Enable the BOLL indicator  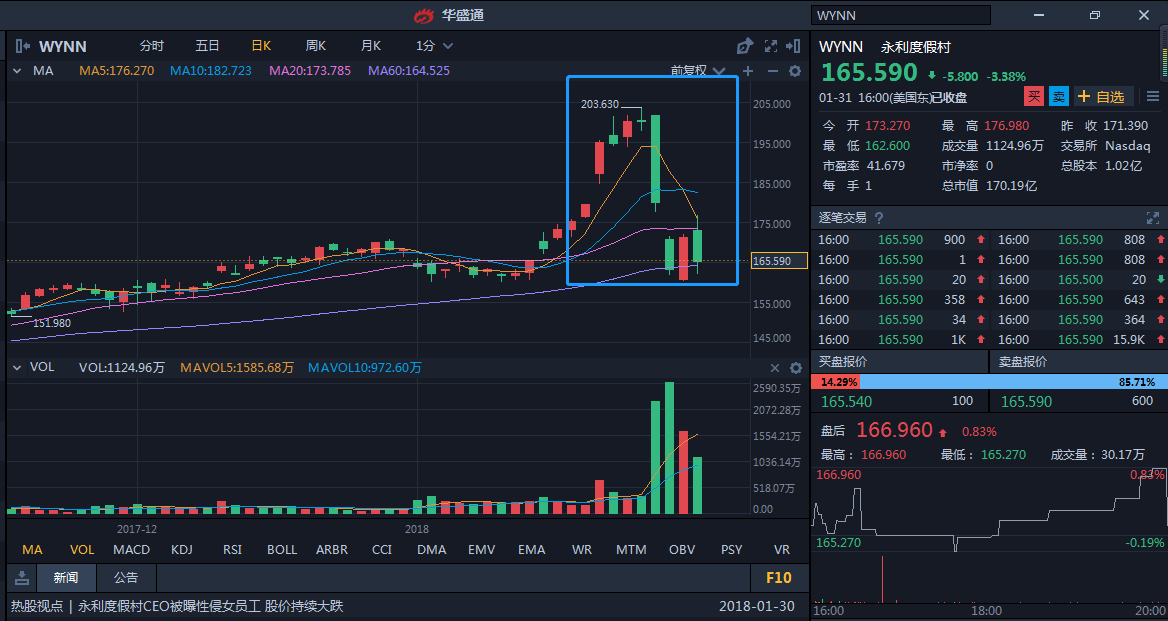point(282,550)
